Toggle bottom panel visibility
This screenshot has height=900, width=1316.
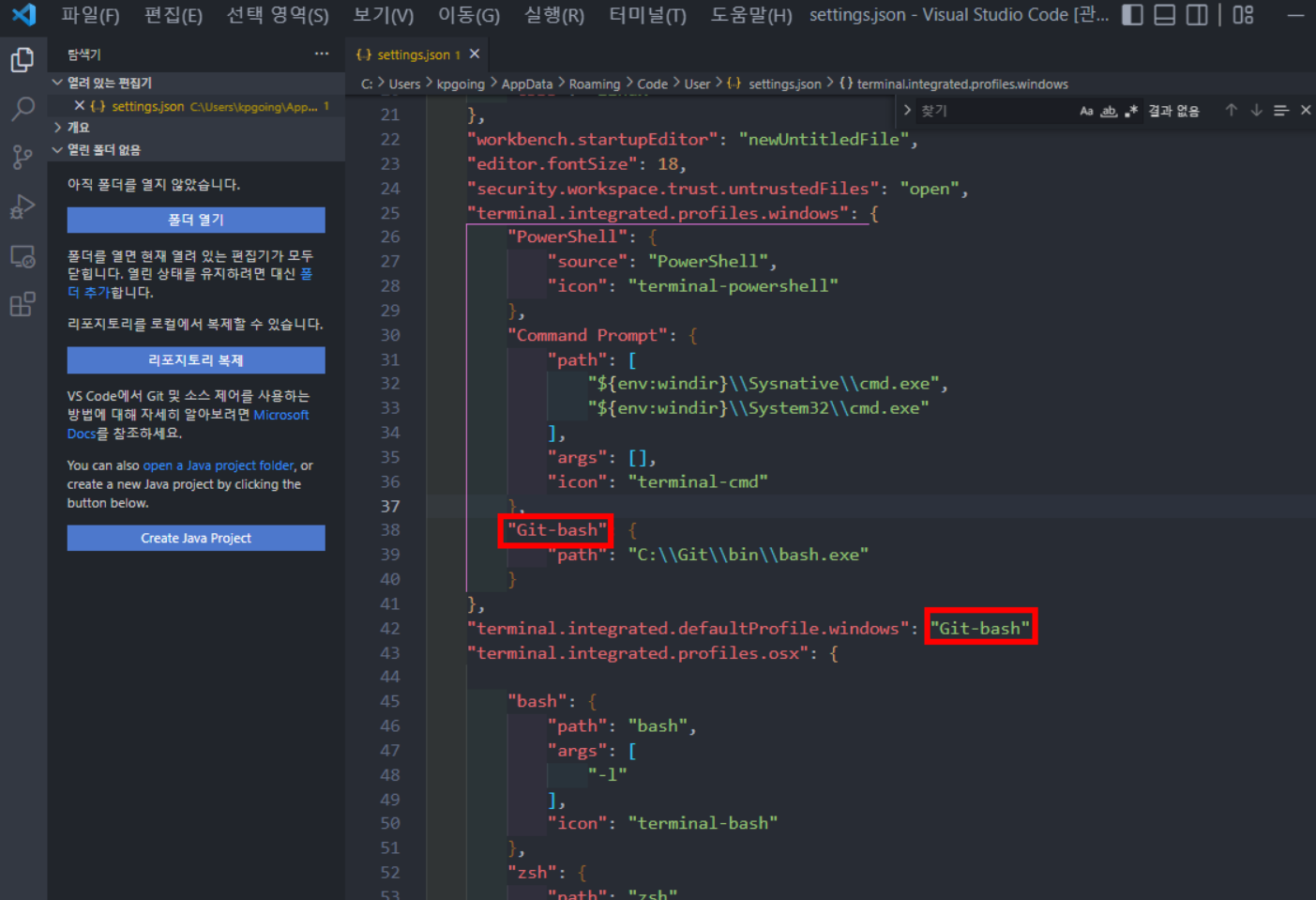(1164, 15)
